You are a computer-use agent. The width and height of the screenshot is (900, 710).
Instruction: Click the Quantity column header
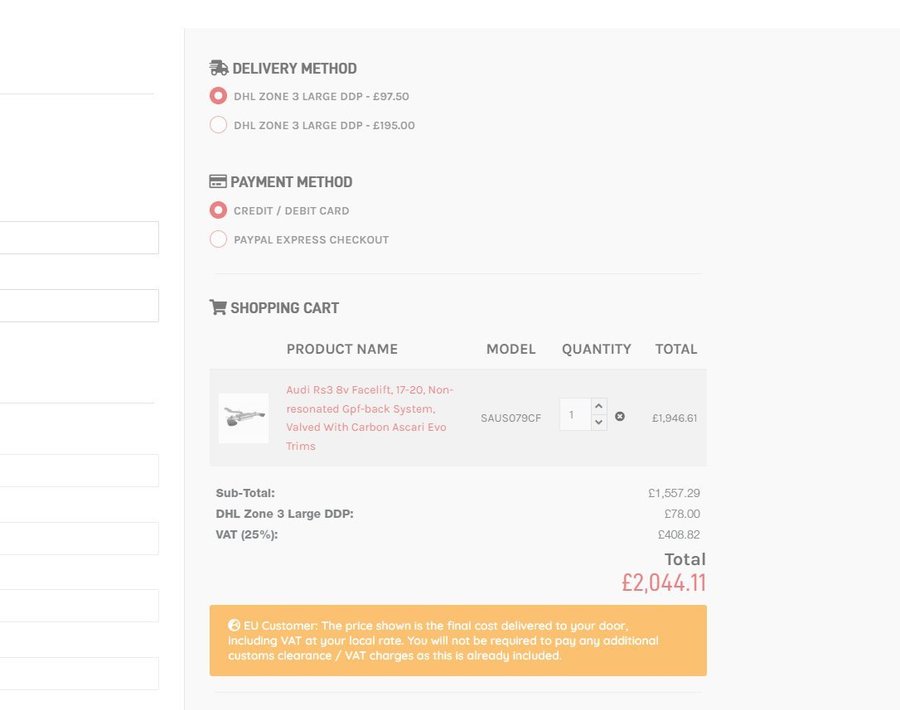(596, 349)
